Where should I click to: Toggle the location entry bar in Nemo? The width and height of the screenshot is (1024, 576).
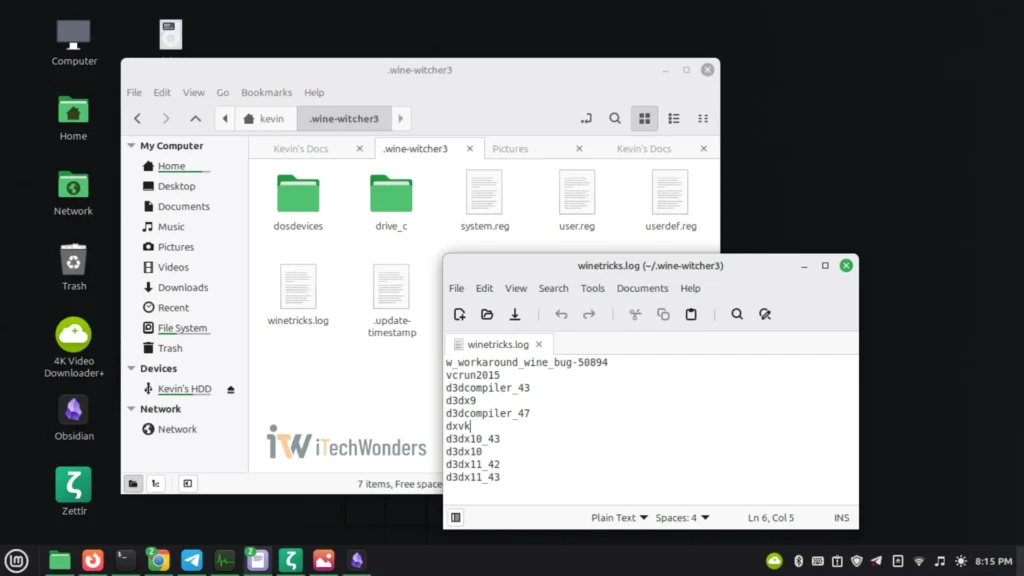[585, 117]
